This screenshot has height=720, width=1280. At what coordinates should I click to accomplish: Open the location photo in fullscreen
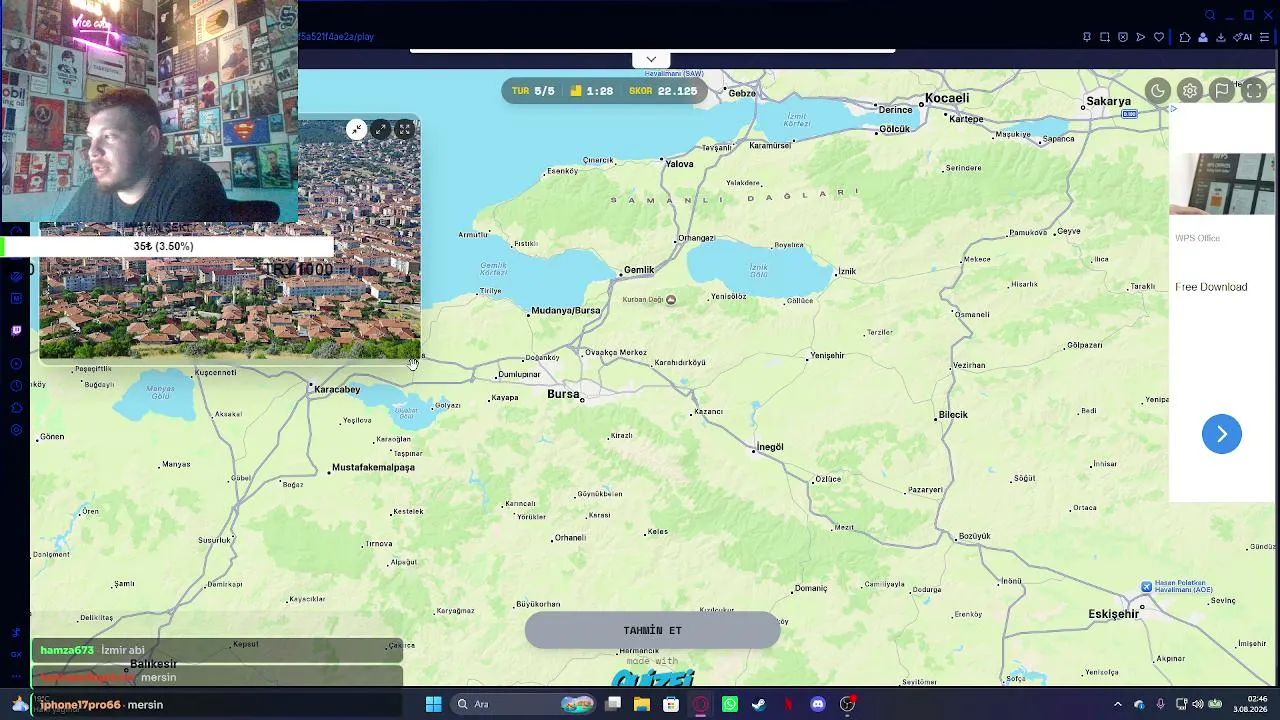(x=405, y=130)
